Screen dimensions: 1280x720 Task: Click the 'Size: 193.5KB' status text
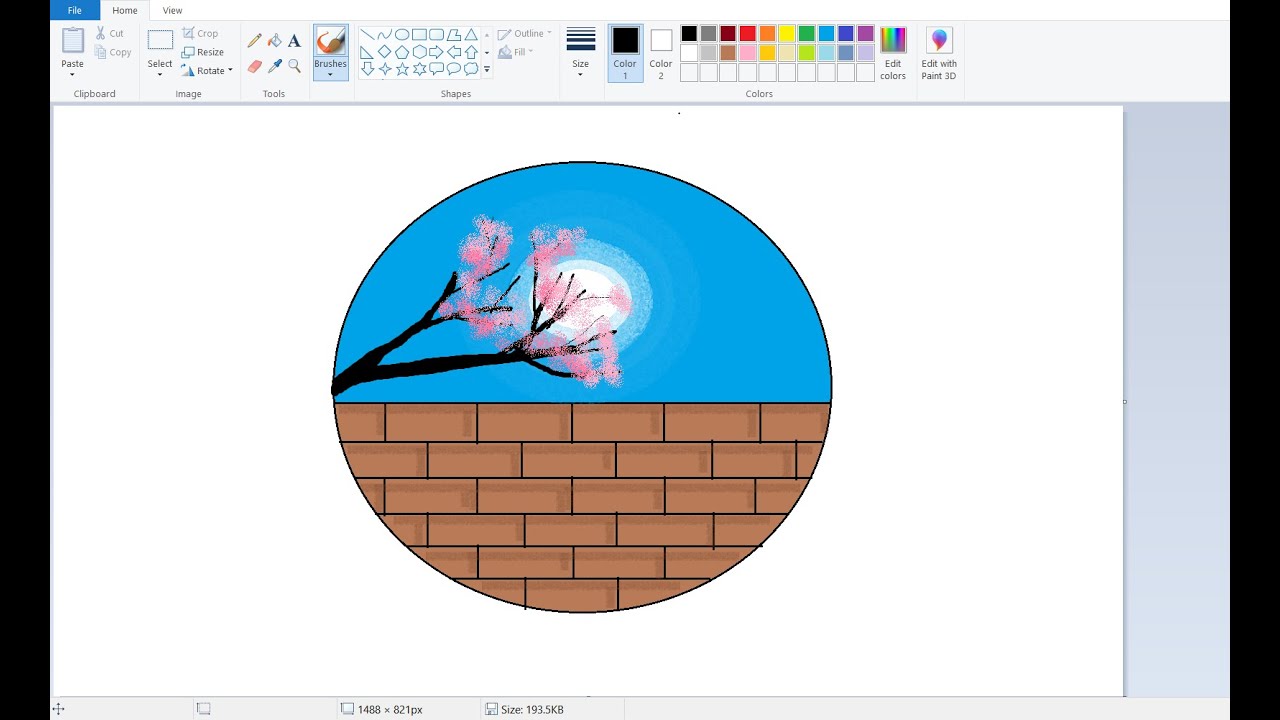532,709
